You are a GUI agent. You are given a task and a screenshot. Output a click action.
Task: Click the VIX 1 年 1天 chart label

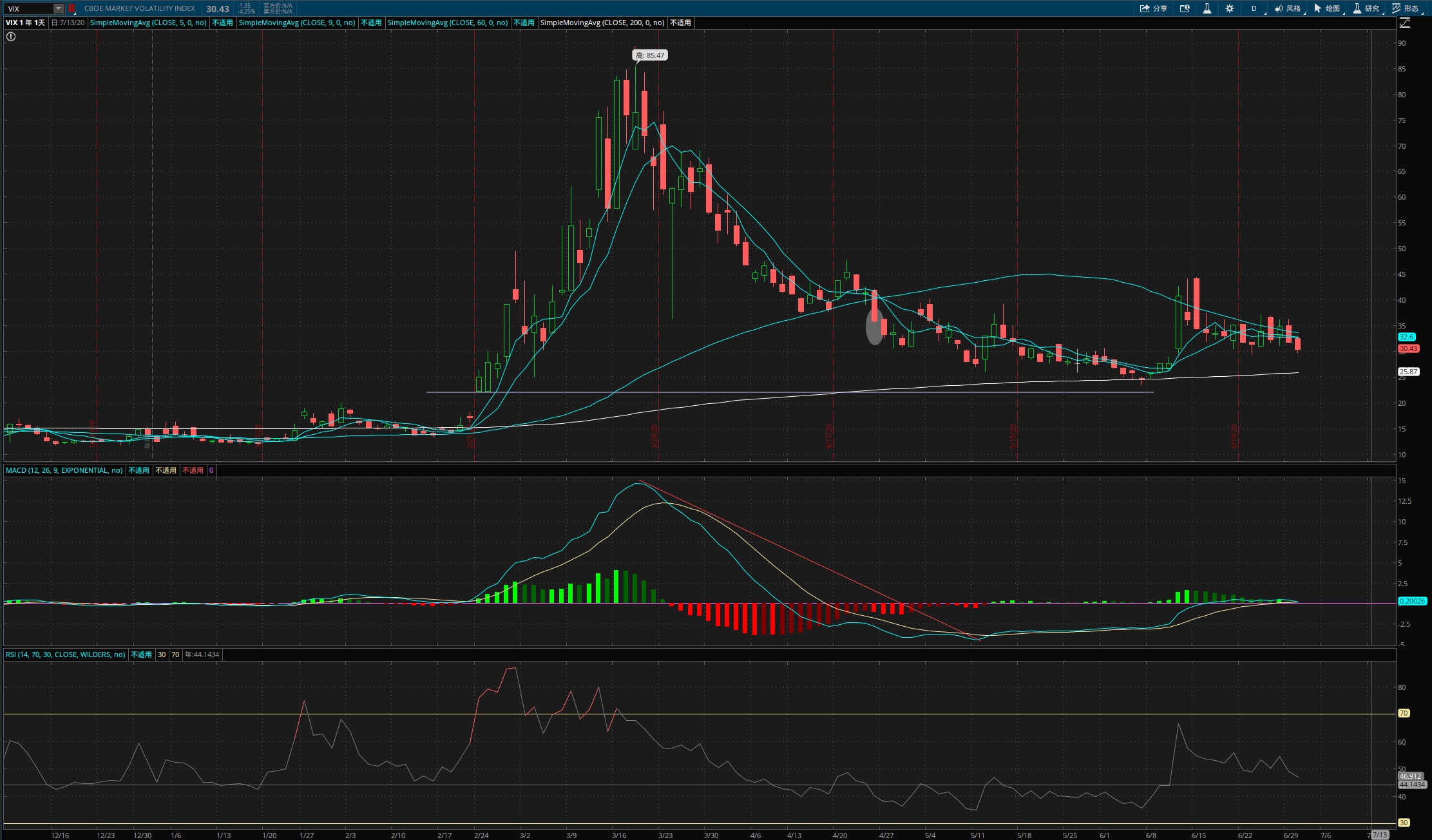[26, 23]
